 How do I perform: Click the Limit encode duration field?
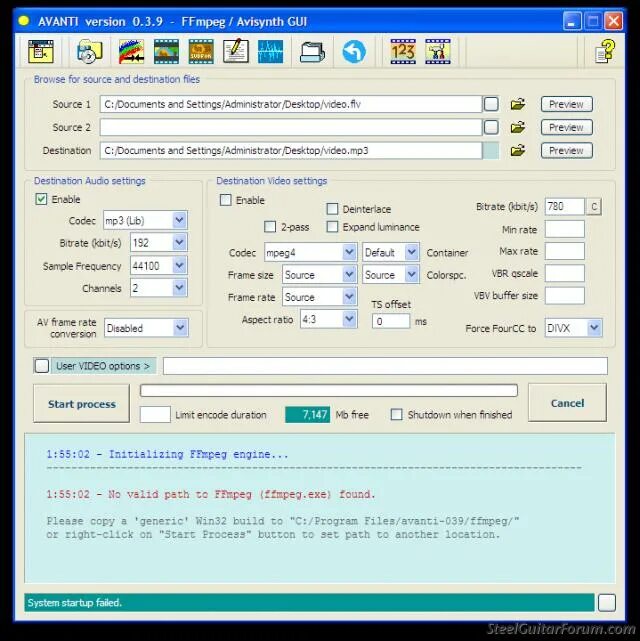click(x=155, y=415)
